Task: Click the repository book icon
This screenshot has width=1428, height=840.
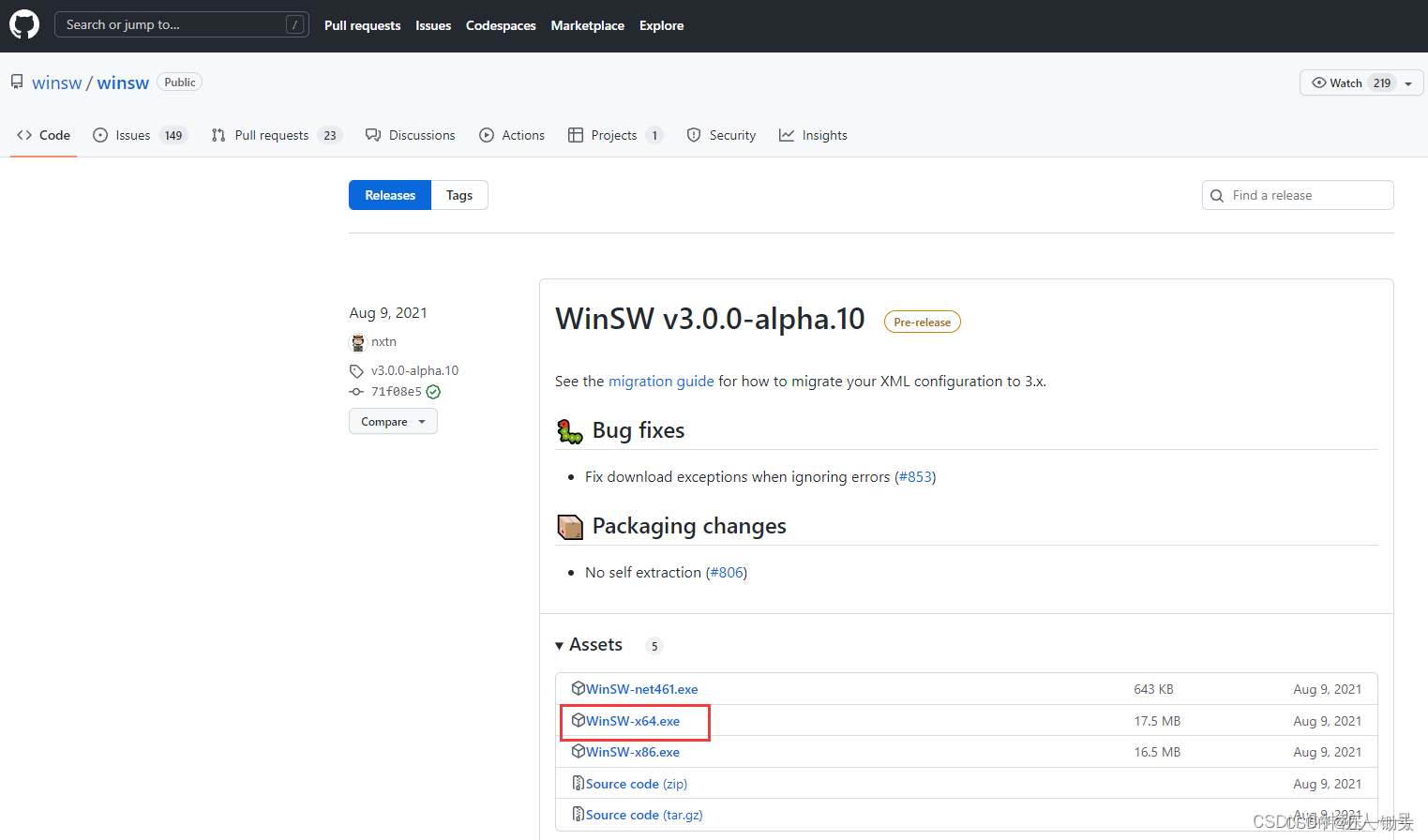Action: tap(17, 82)
